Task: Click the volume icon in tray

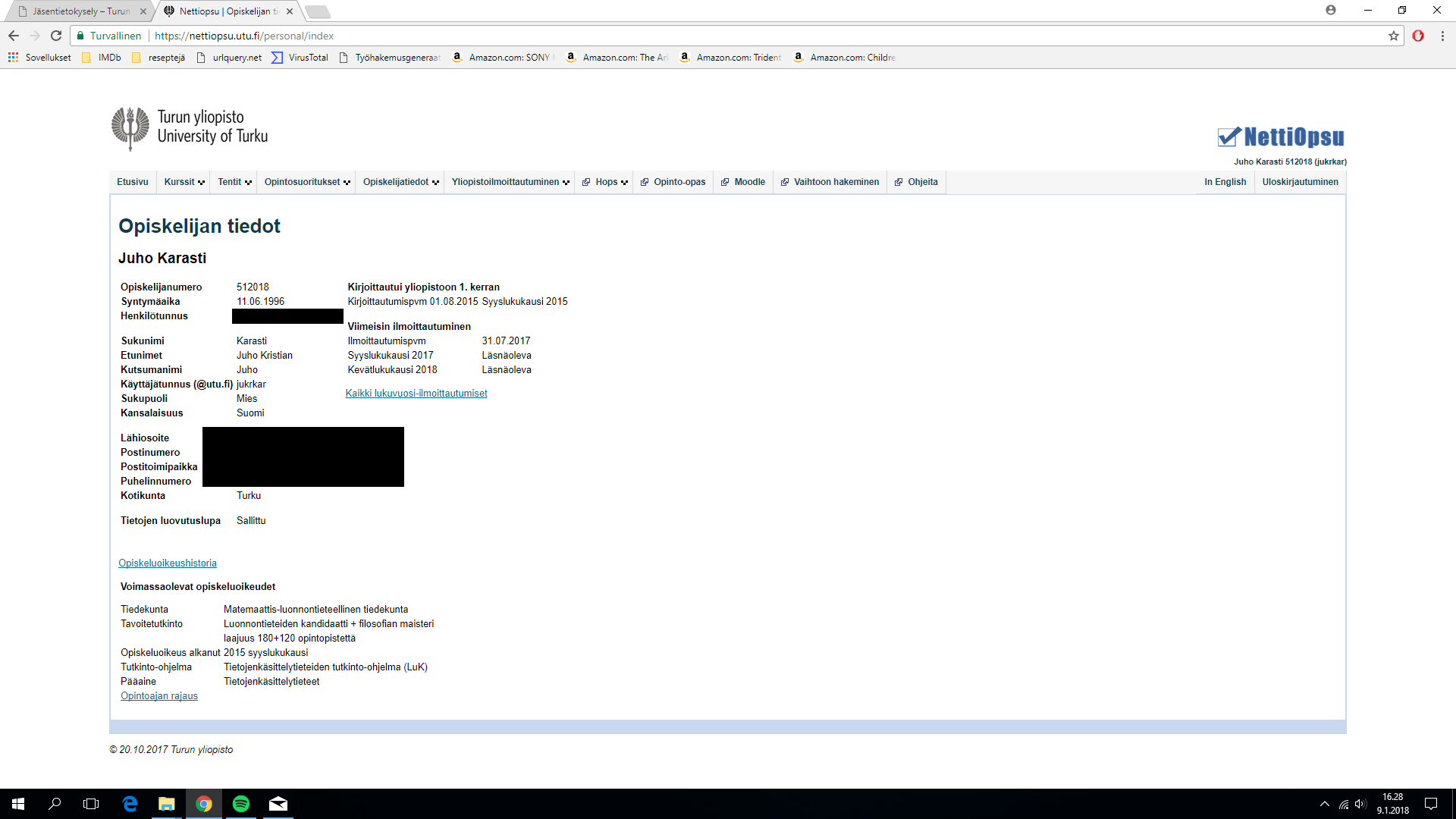Action: click(x=1360, y=804)
